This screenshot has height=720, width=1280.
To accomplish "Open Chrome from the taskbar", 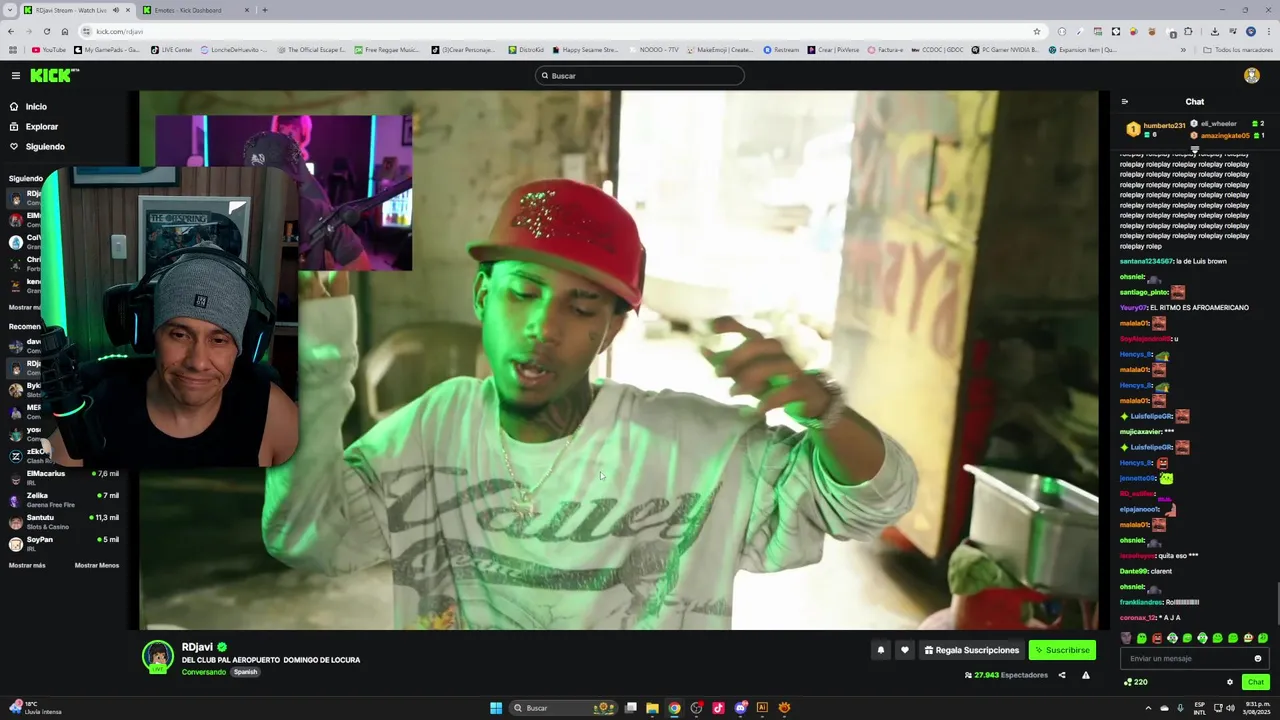I will coord(674,708).
